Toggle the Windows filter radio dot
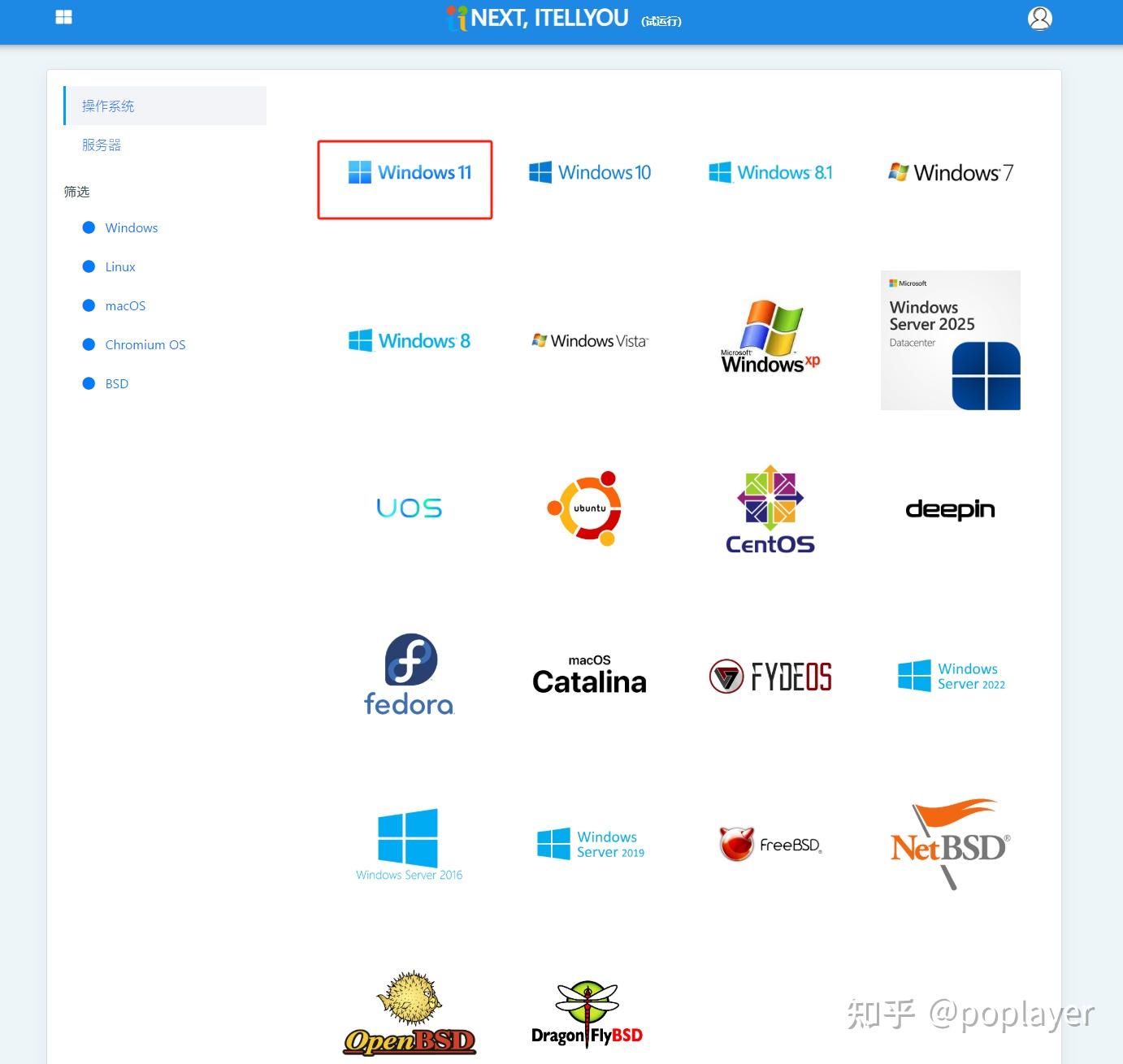Screen dimensions: 1123x1064 pyautogui.click(x=89, y=227)
